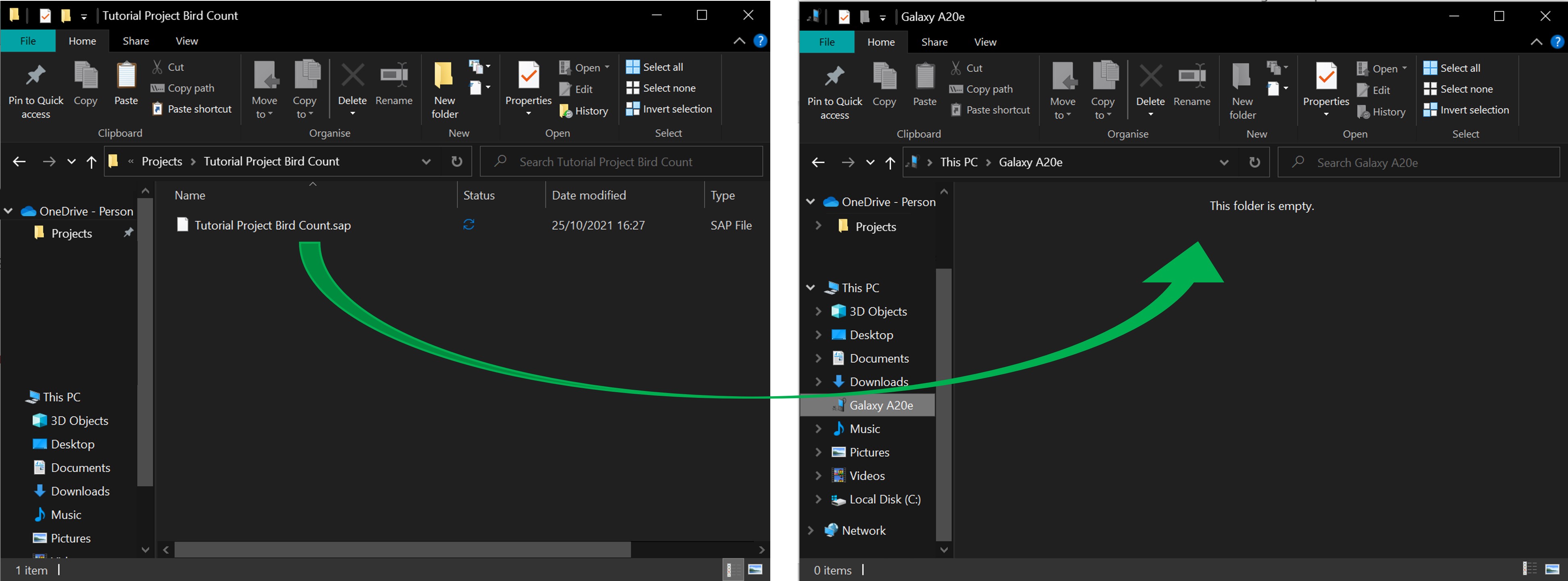Image resolution: width=1568 pixels, height=581 pixels.
Task: Click sync status icon of Tutorial Project Bird Count.sap
Action: (x=469, y=224)
